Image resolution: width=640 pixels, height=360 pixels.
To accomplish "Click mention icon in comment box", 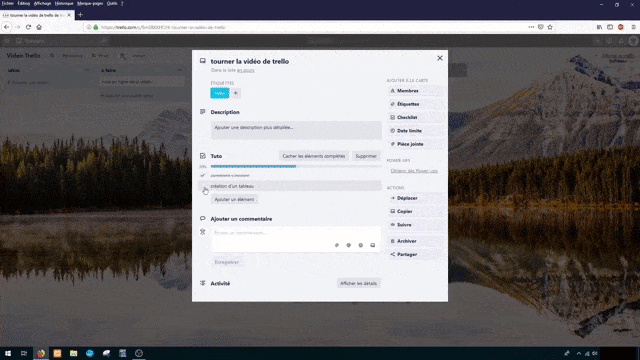I will [349, 245].
